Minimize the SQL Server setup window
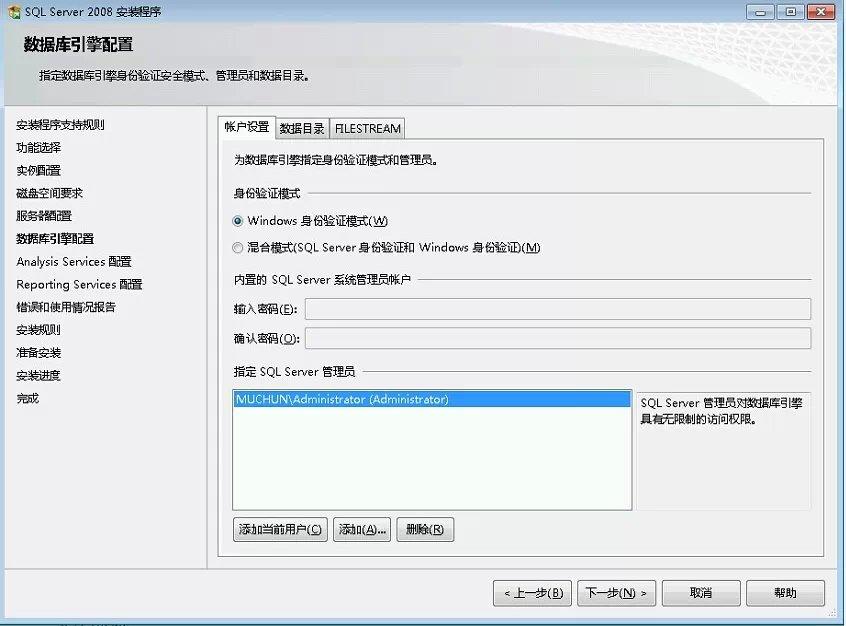 click(761, 11)
